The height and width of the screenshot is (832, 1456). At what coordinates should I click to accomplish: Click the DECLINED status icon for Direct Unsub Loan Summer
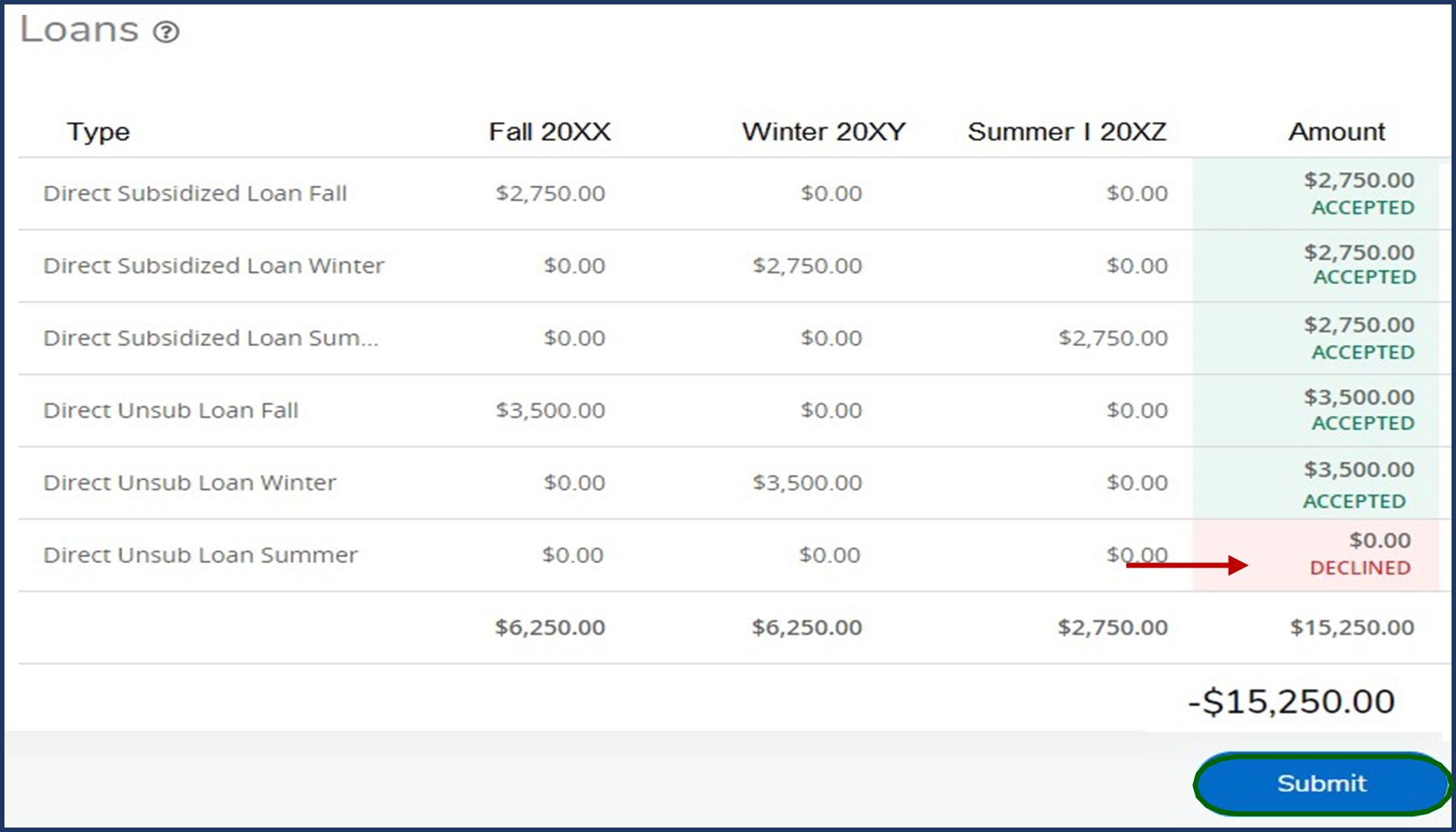1360,568
